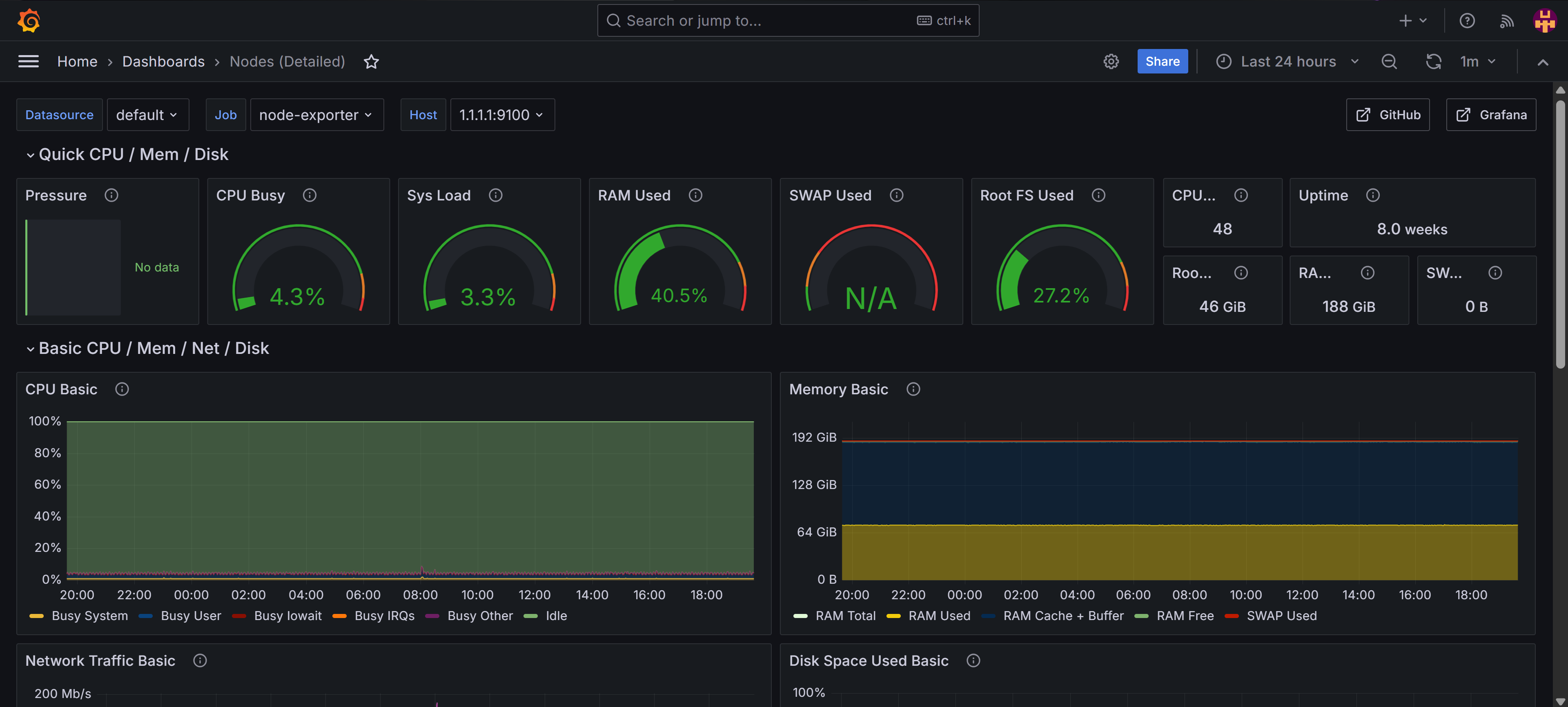The height and width of the screenshot is (707, 1568).
Task: Click the Grafana logo icon
Action: click(x=29, y=21)
